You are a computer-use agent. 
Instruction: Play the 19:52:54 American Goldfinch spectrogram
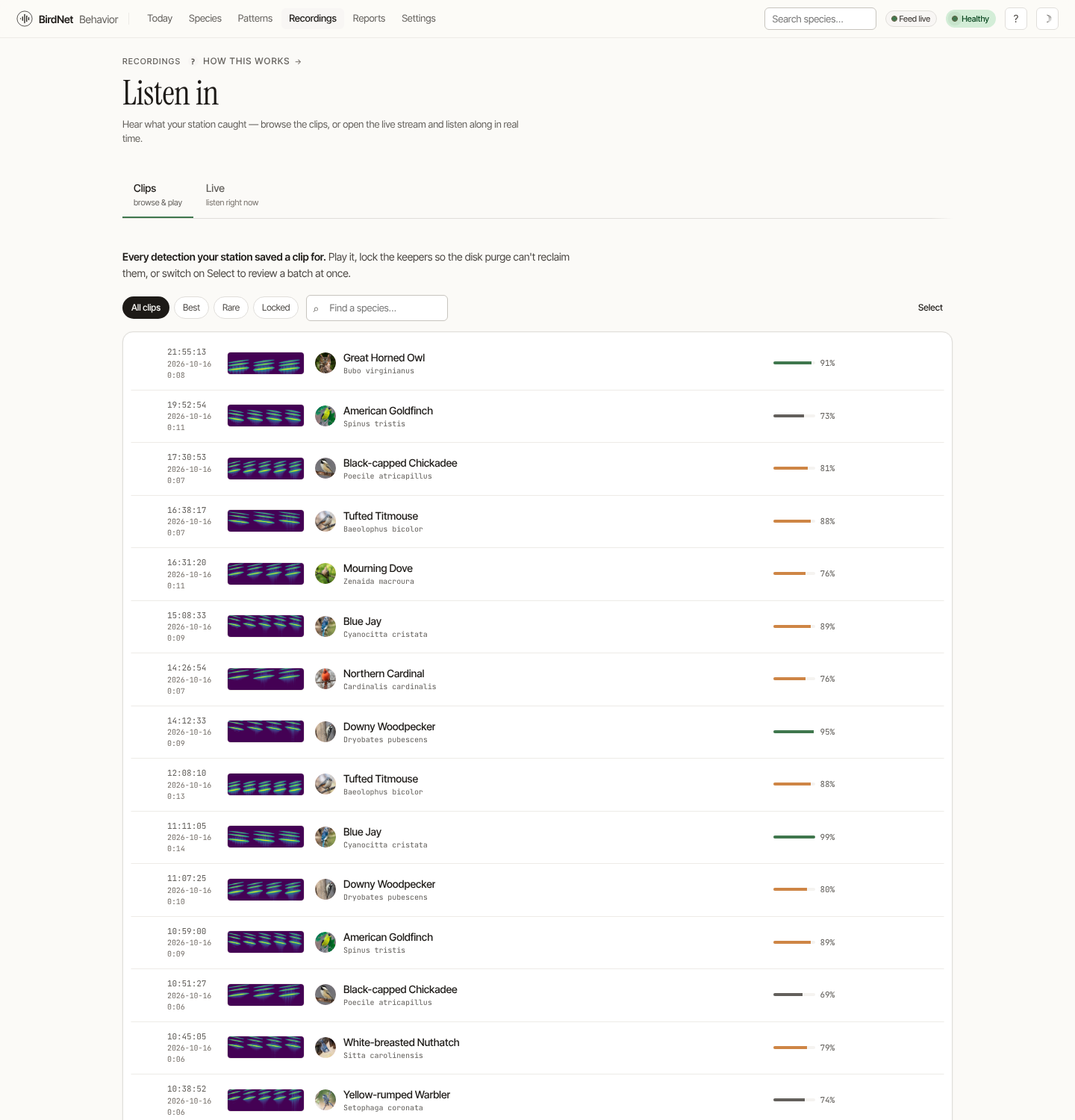coord(266,416)
